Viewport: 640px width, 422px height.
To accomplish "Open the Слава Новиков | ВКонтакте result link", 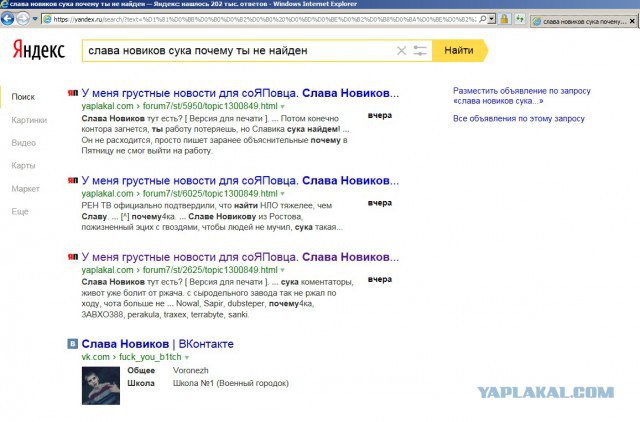I will click(158, 344).
